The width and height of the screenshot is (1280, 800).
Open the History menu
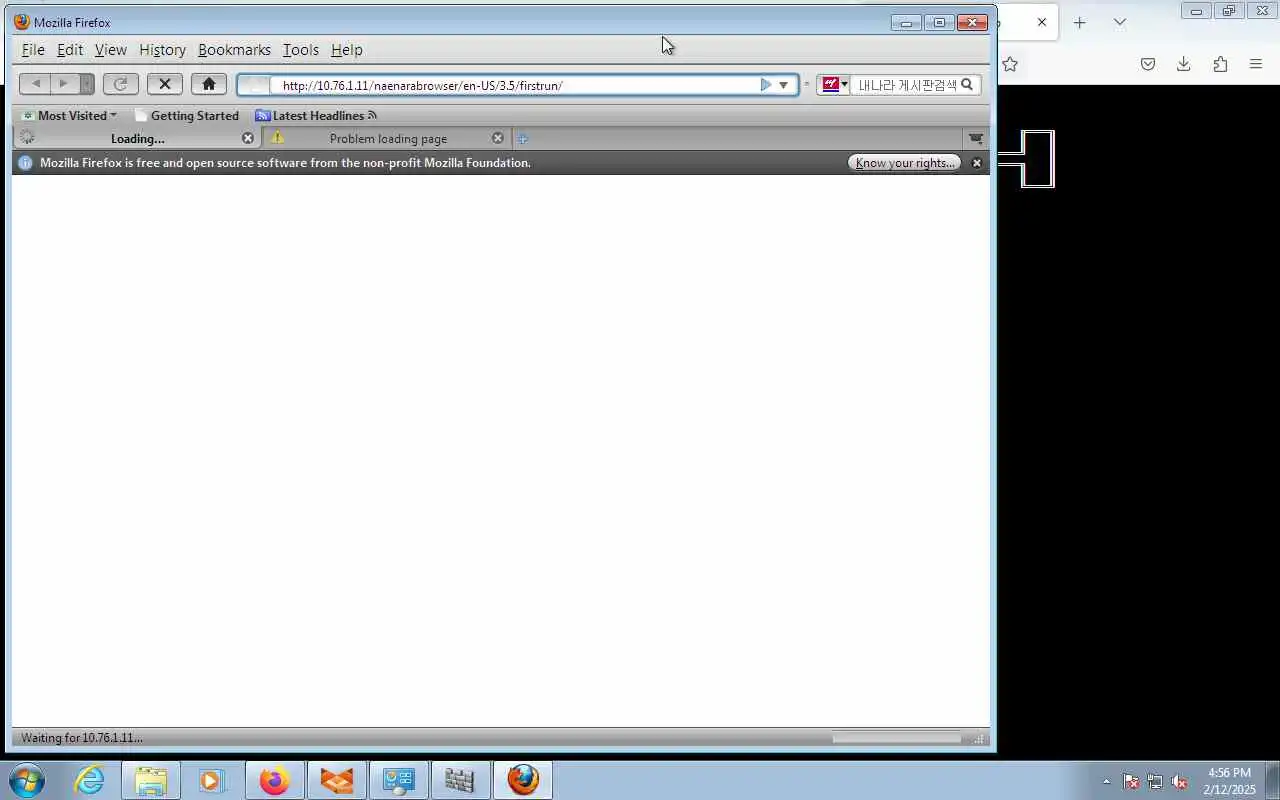click(x=162, y=49)
